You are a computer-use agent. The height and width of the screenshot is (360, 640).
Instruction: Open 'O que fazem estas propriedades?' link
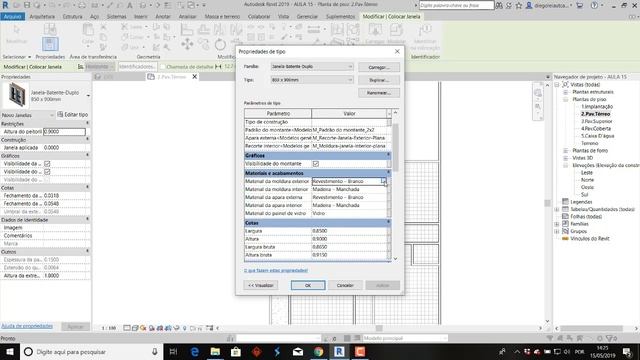click(276, 270)
